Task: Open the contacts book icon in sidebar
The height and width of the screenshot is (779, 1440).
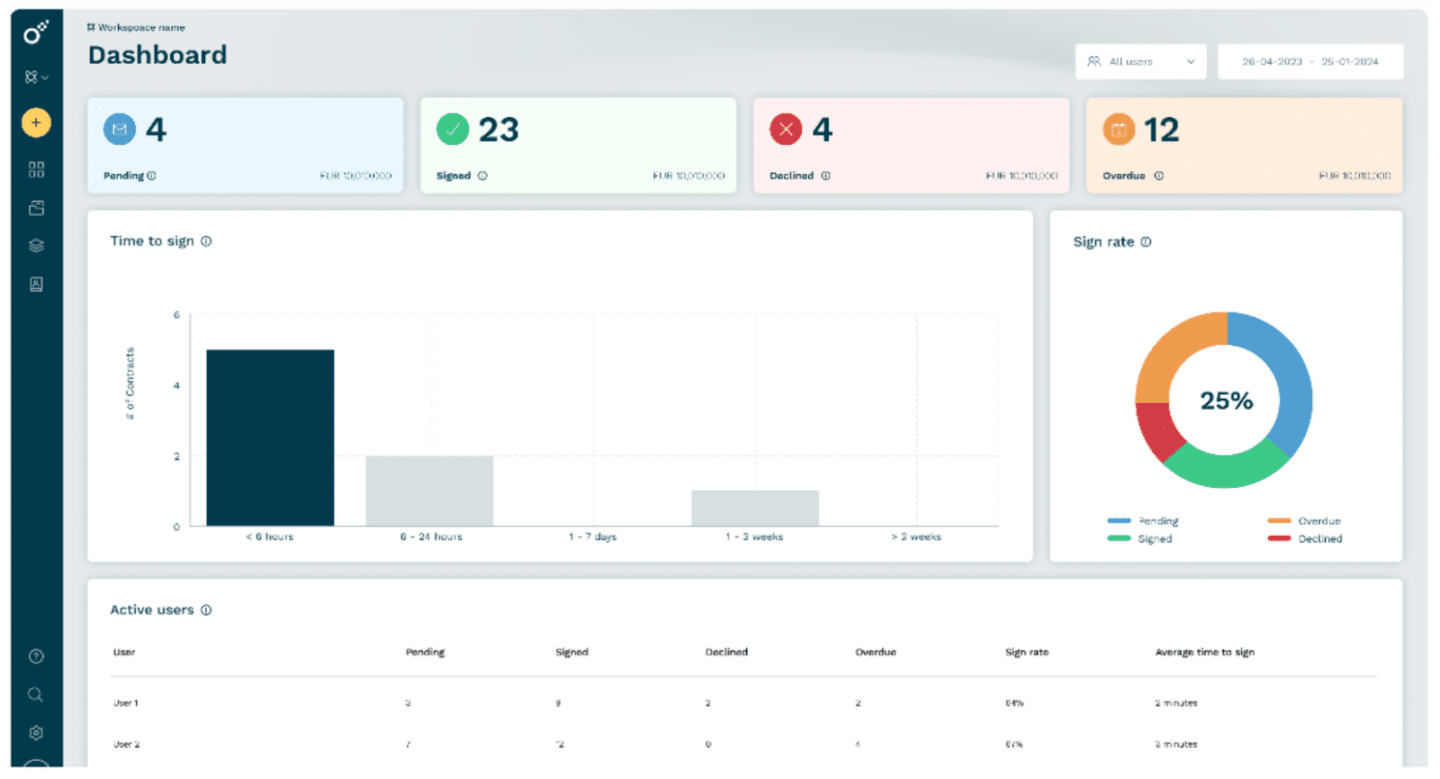Action: click(x=36, y=284)
